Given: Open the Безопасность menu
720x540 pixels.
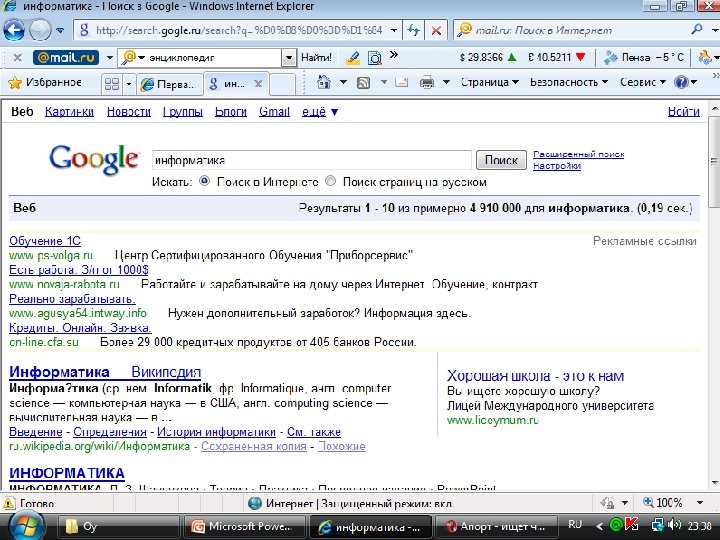Looking at the screenshot, I should pos(569,83).
